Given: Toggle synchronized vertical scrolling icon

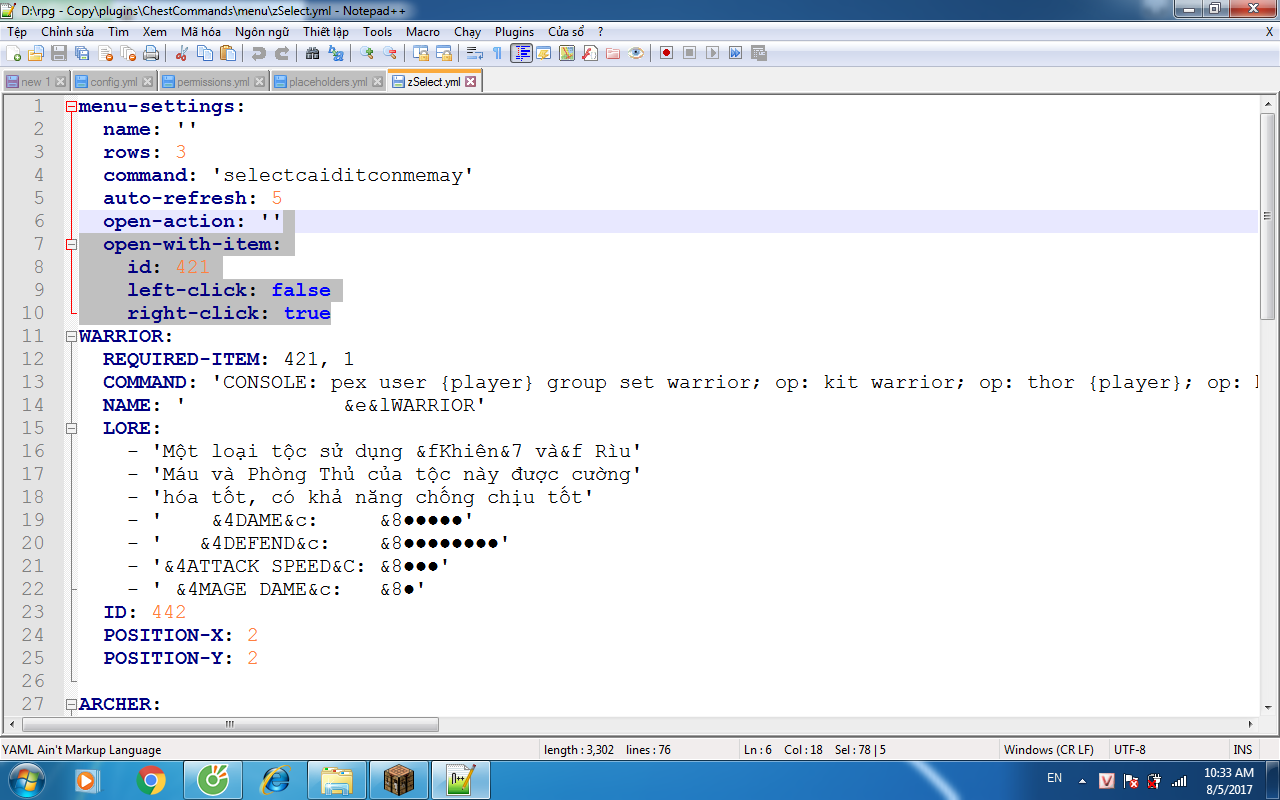Looking at the screenshot, I should pyautogui.click(x=421, y=53).
